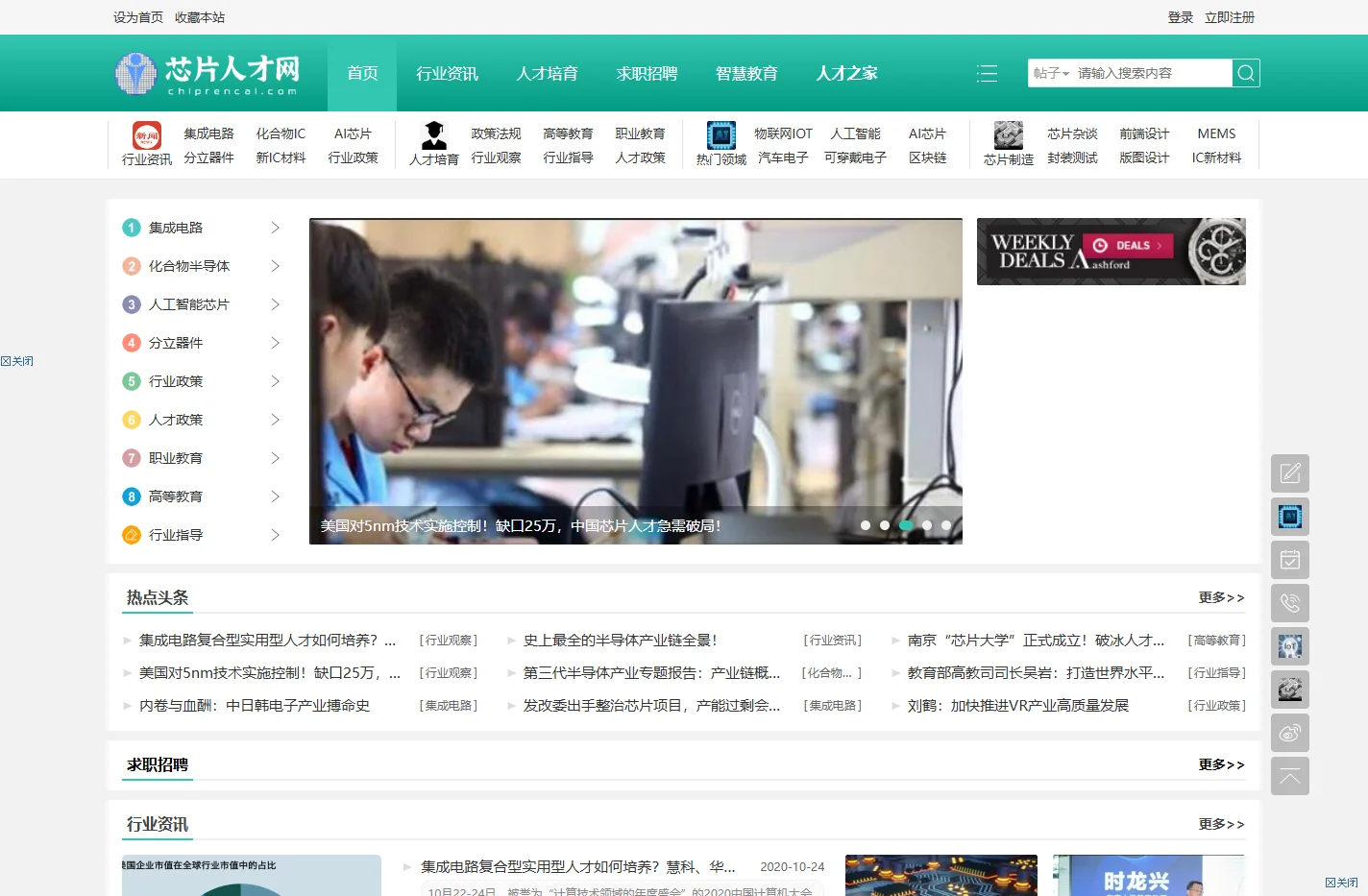Click the calendar check-in icon in right sidebar
Viewport: 1368px width, 896px height.
1290,560
